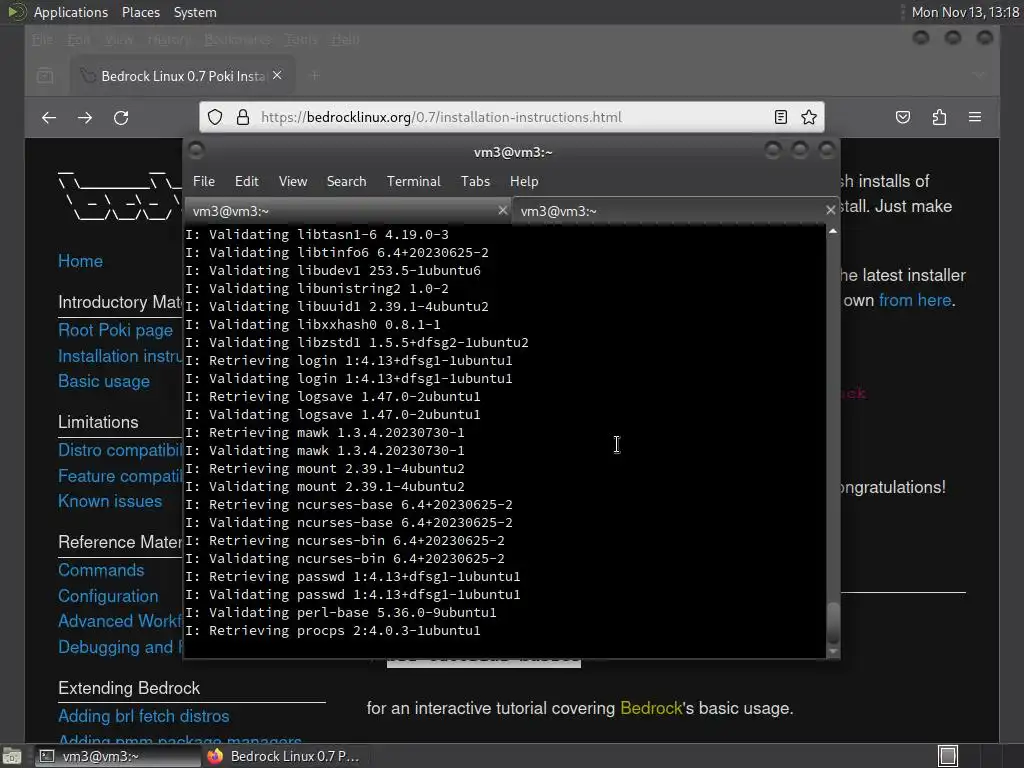The height and width of the screenshot is (768, 1024).
Task: Open the Advanced Workflows sidebar link
Action: click(120, 621)
